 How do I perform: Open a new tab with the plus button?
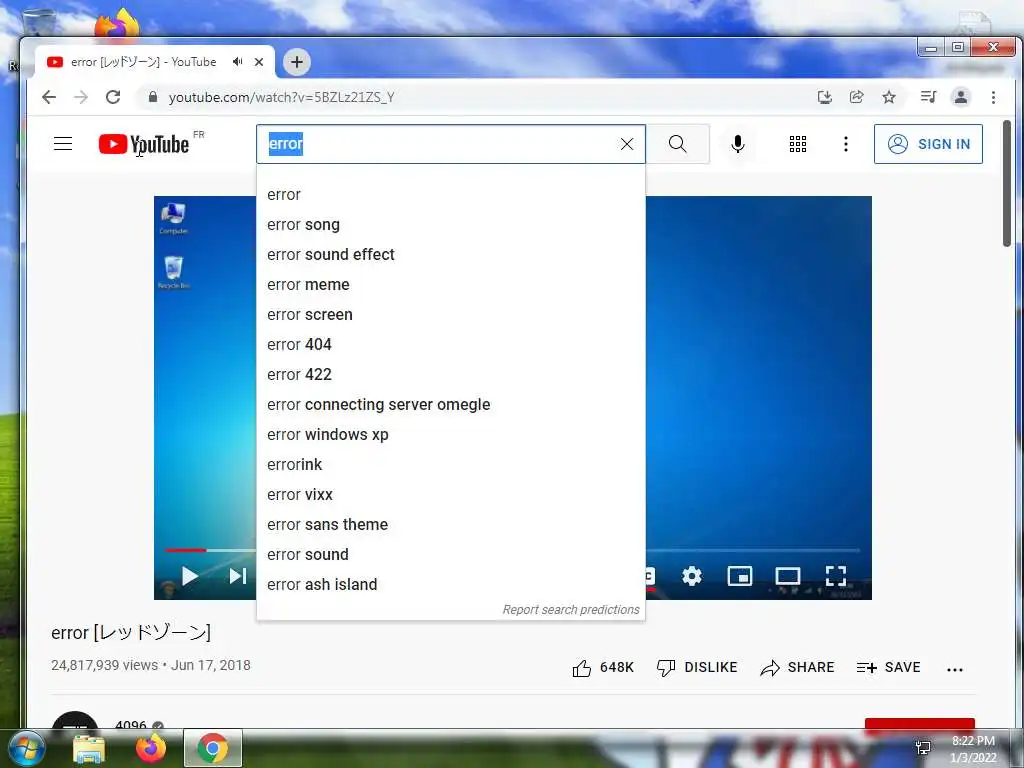click(297, 62)
